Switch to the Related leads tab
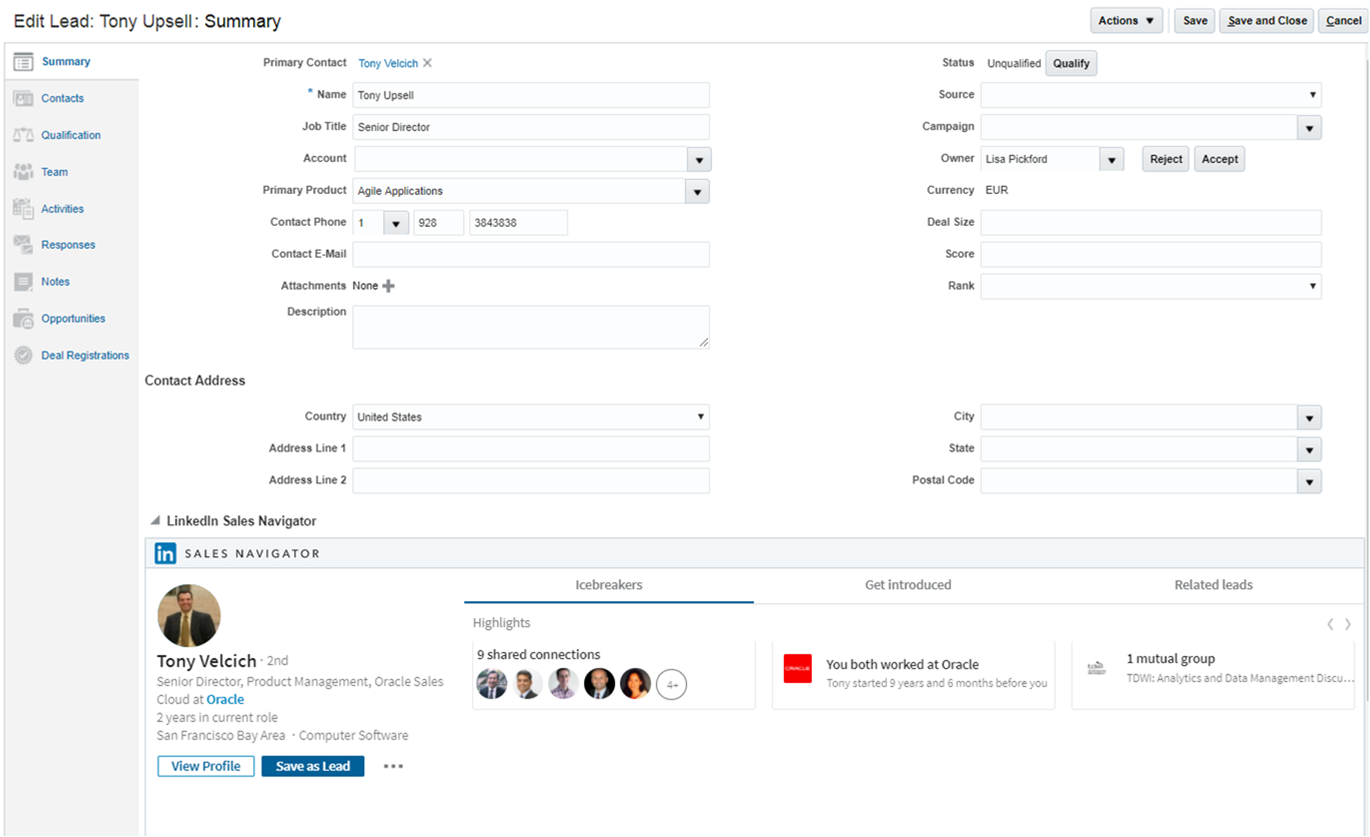1370x837 pixels. point(1213,585)
